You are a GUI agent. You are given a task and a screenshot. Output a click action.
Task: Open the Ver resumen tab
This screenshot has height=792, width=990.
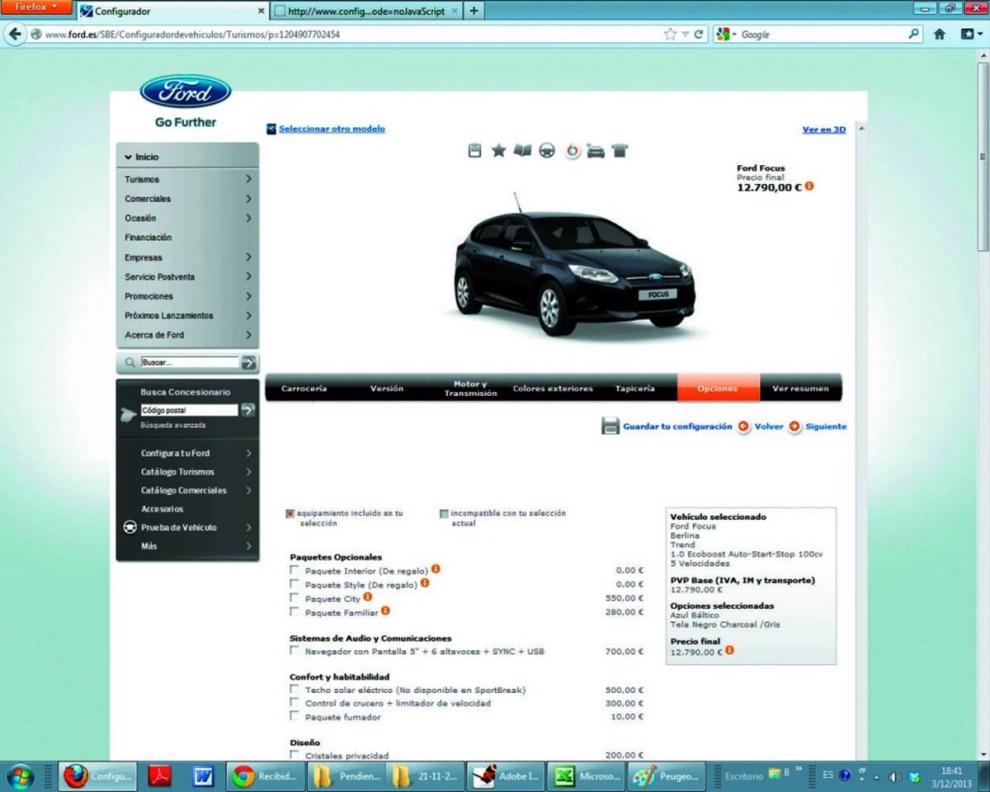pos(801,388)
